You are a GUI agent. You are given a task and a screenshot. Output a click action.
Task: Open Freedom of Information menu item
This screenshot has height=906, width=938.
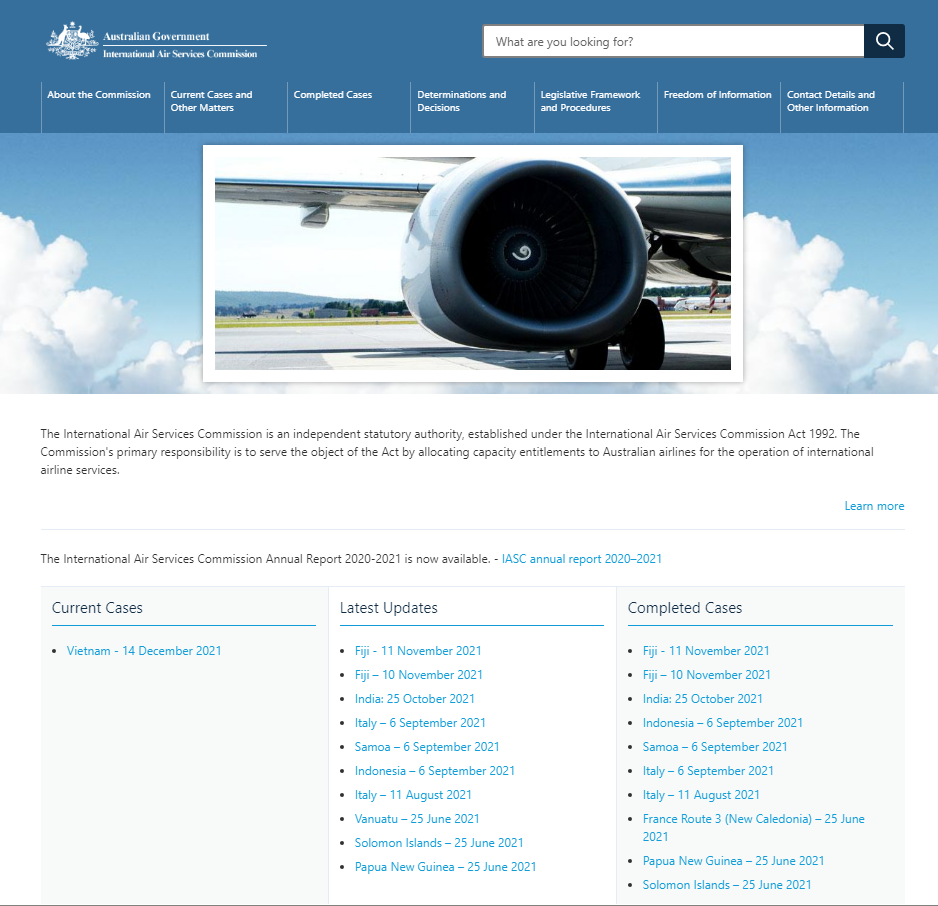[x=717, y=95]
